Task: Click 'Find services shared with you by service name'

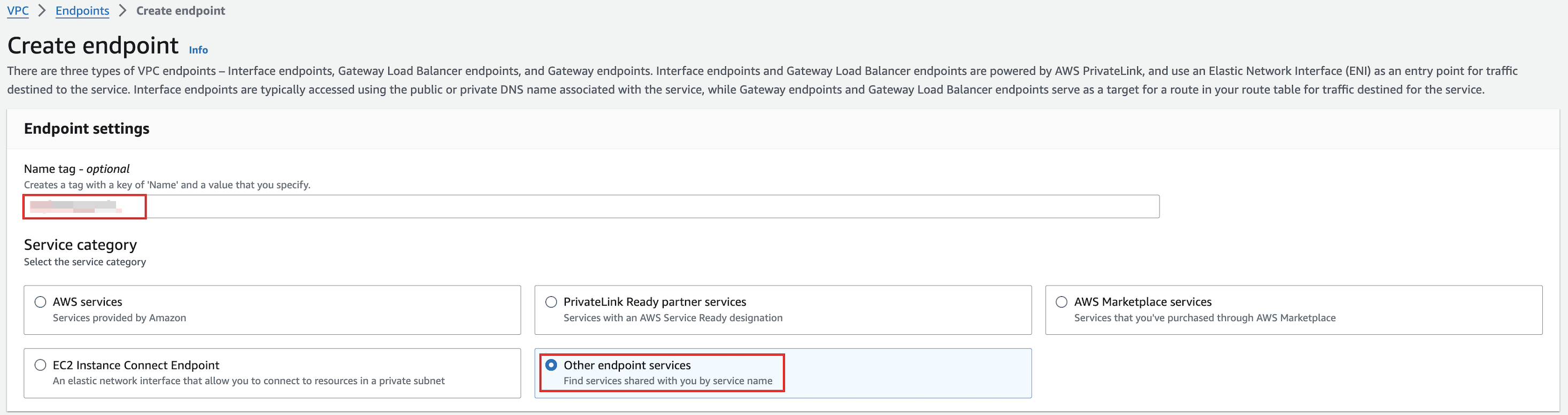Action: click(668, 381)
